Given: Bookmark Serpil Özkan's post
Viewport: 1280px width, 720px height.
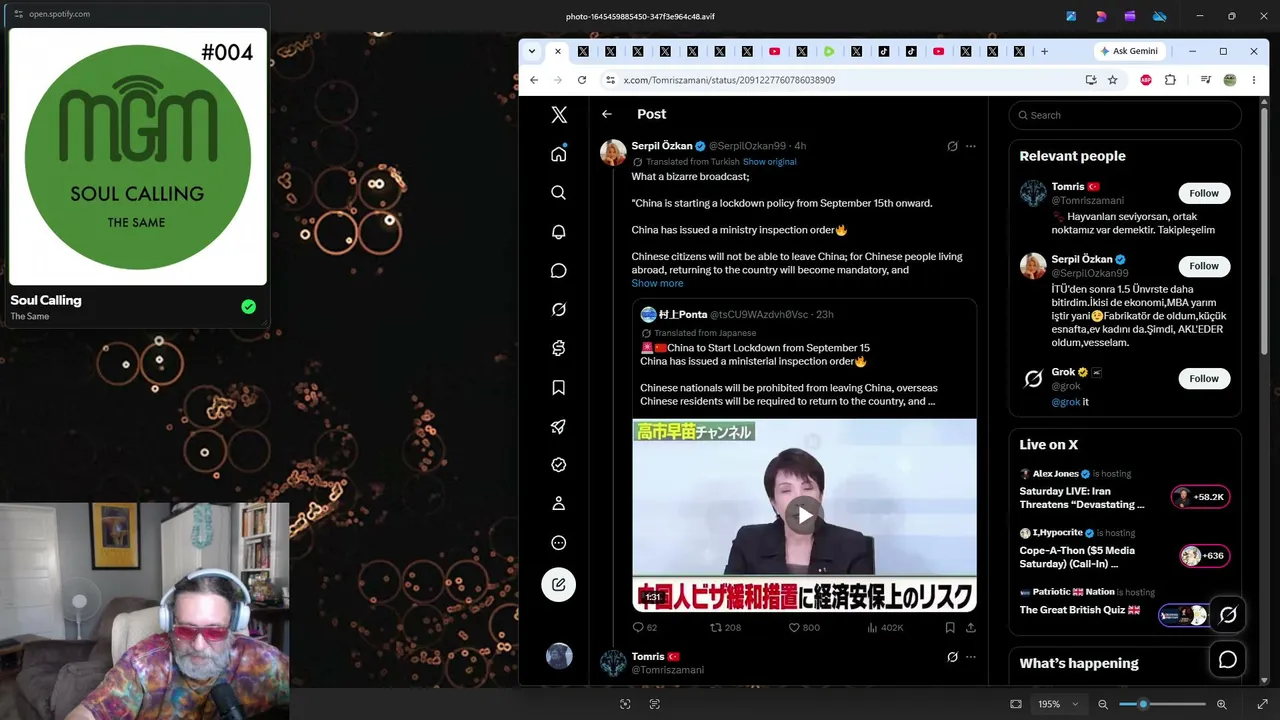Looking at the screenshot, I should (x=950, y=628).
